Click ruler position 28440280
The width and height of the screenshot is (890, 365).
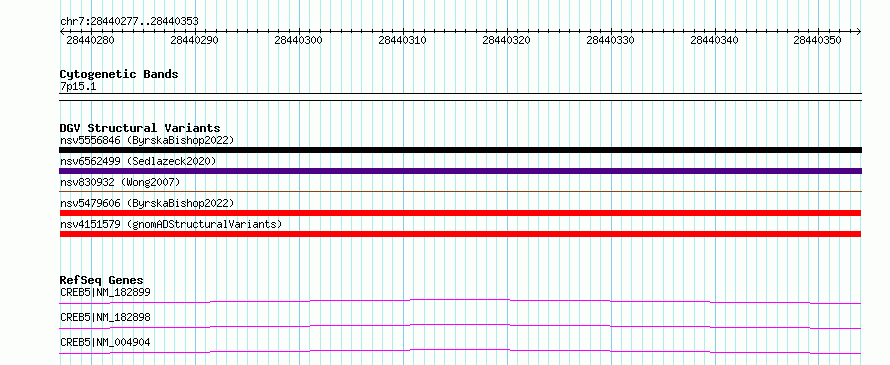(x=91, y=40)
